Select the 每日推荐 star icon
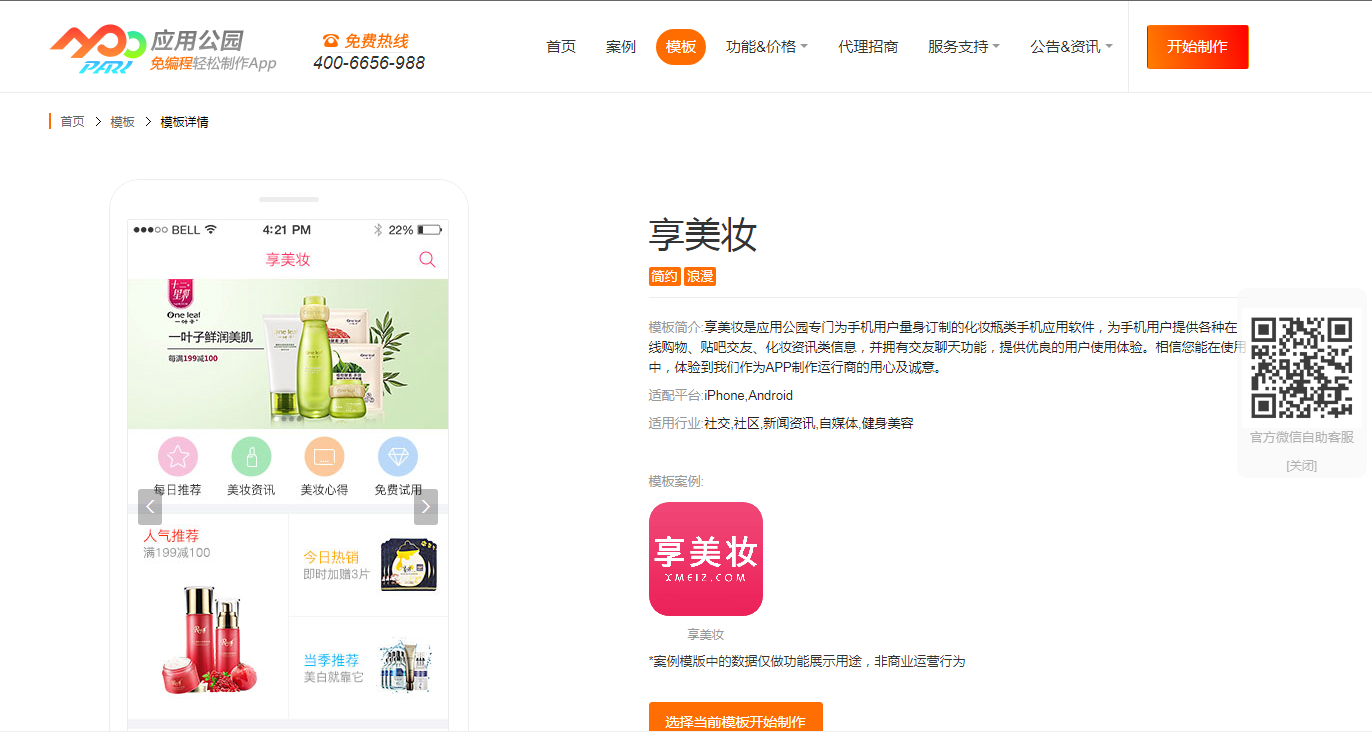This screenshot has height=733, width=1372. (178, 457)
